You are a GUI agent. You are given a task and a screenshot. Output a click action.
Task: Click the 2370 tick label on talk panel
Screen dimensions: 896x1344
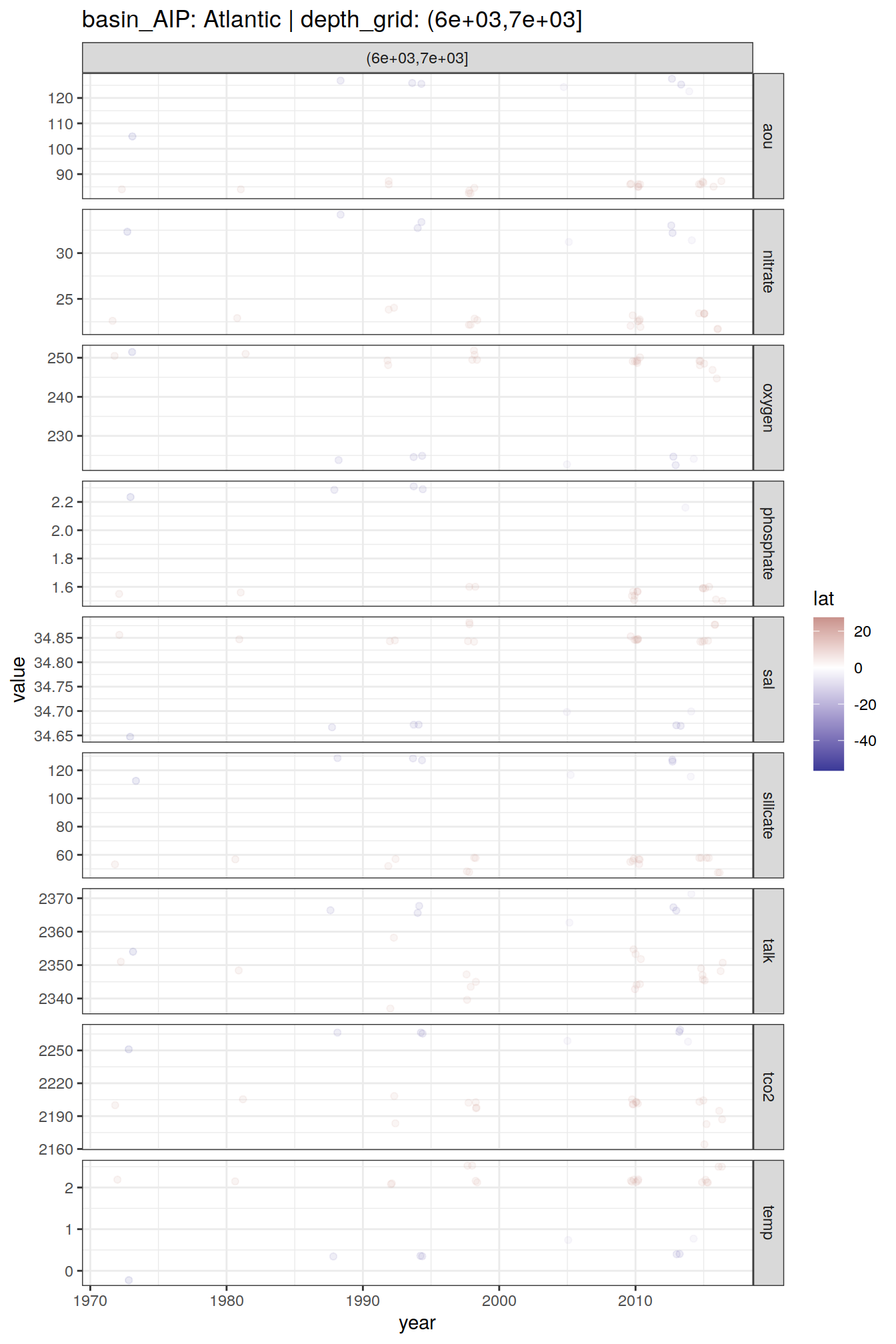pos(56,899)
